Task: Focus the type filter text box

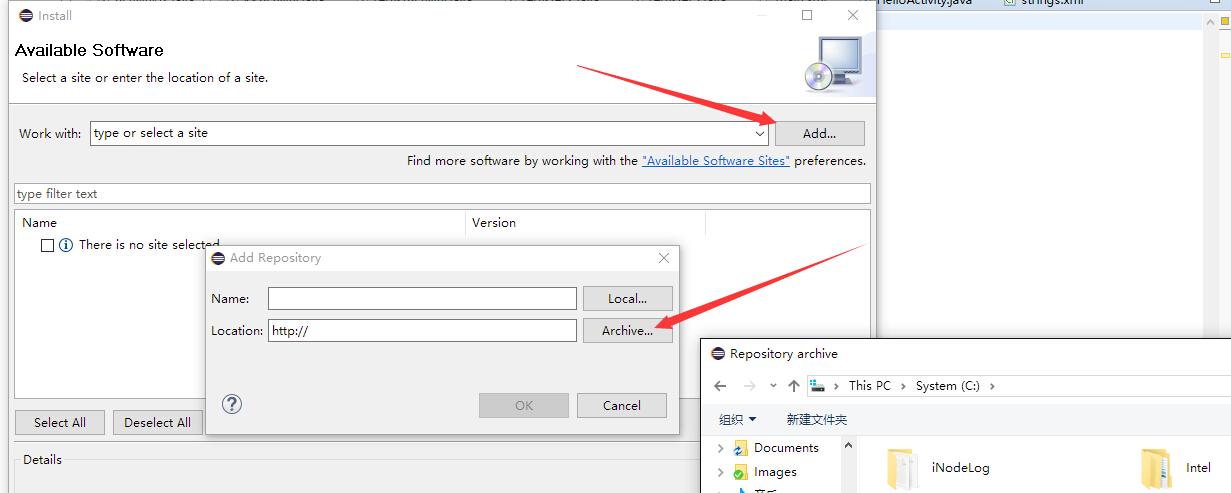Action: coord(442,193)
